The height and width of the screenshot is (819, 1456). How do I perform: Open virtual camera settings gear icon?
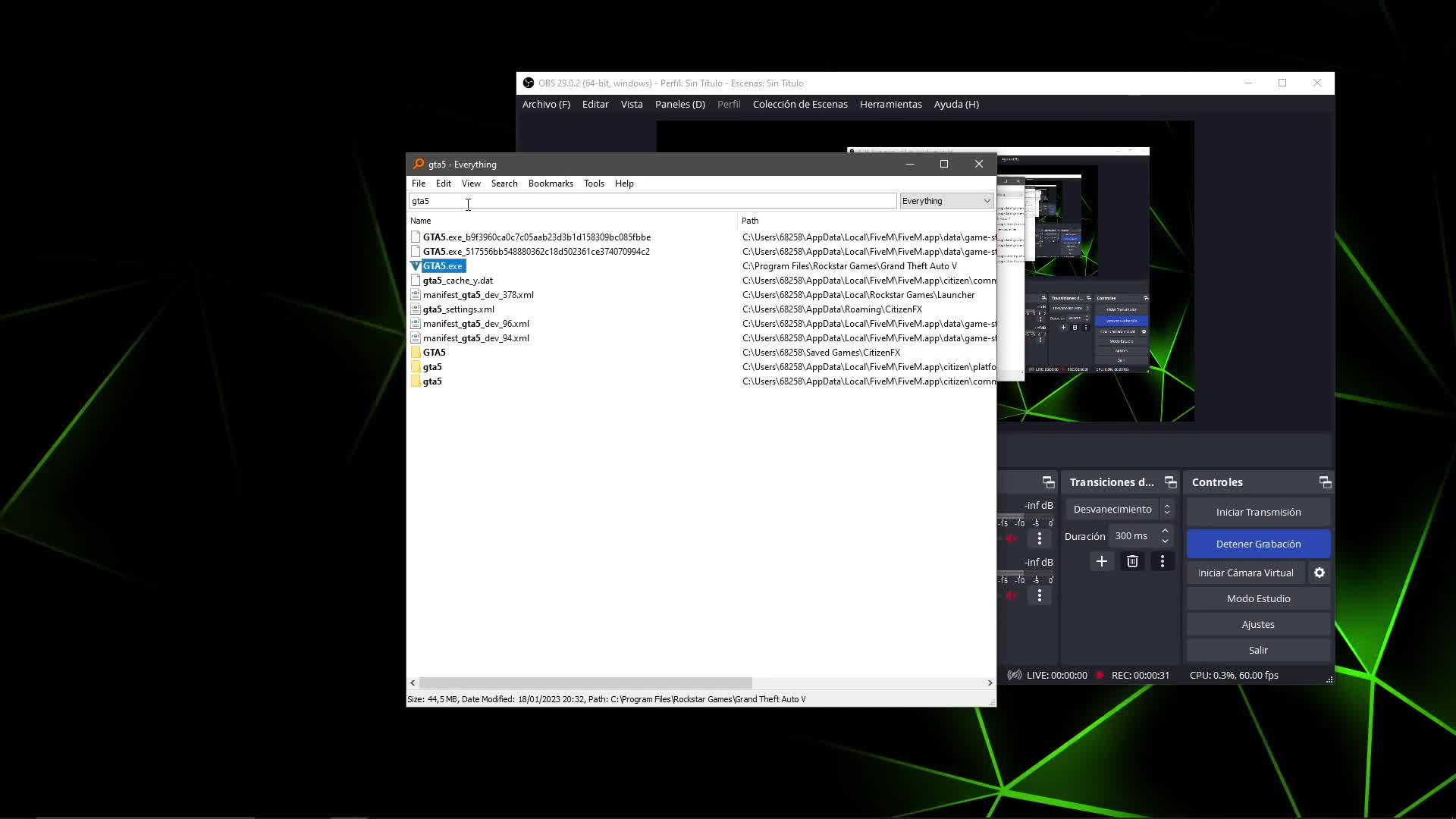pyautogui.click(x=1319, y=573)
